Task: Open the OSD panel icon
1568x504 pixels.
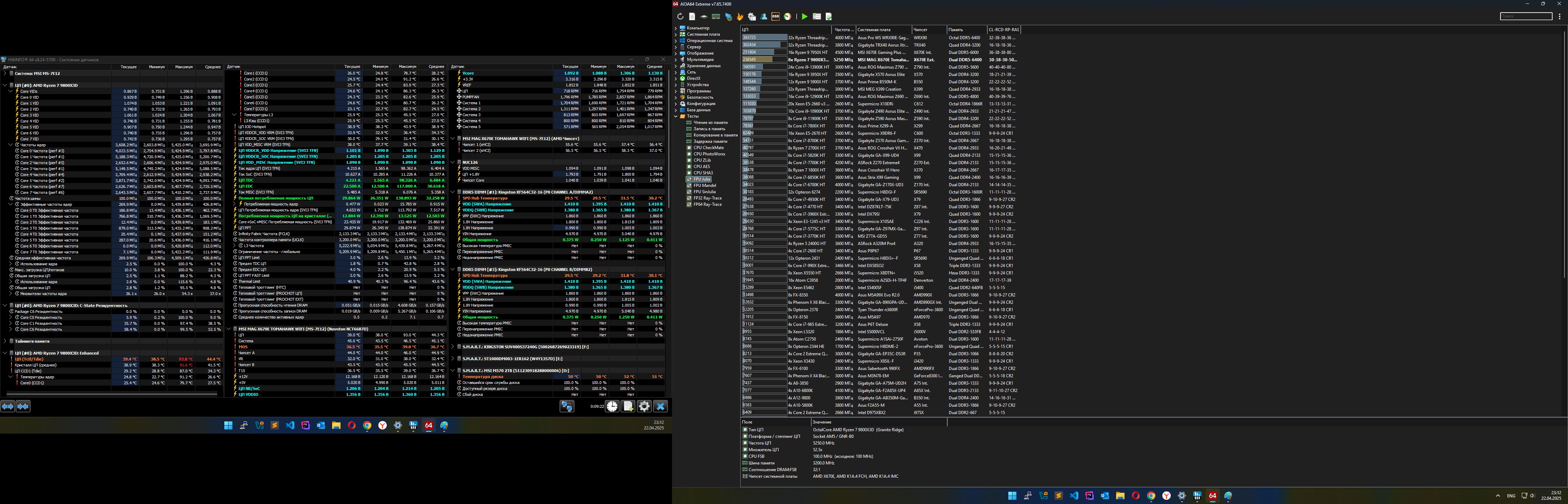Action: [x=776, y=16]
